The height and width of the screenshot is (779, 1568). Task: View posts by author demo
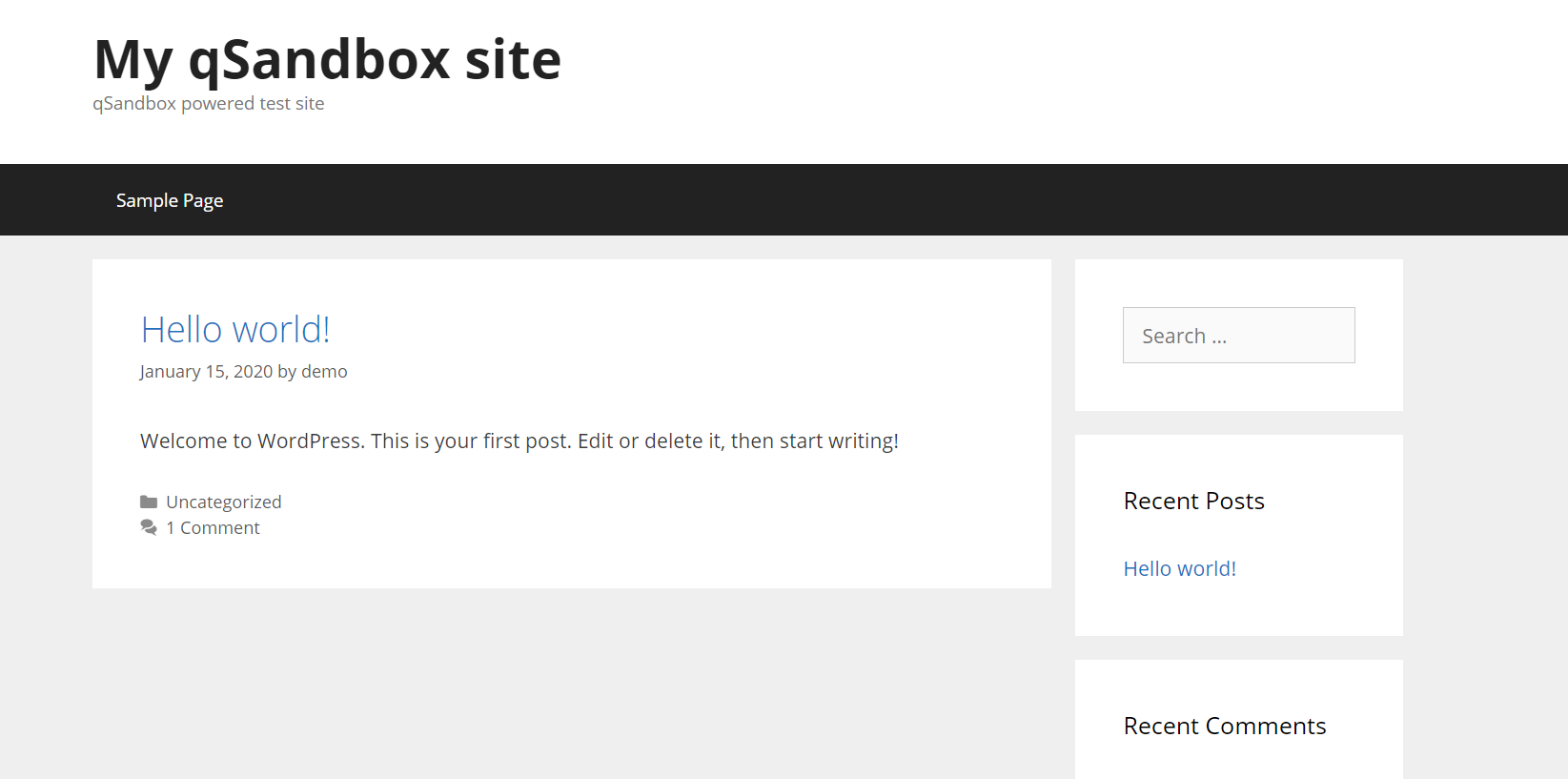point(324,372)
